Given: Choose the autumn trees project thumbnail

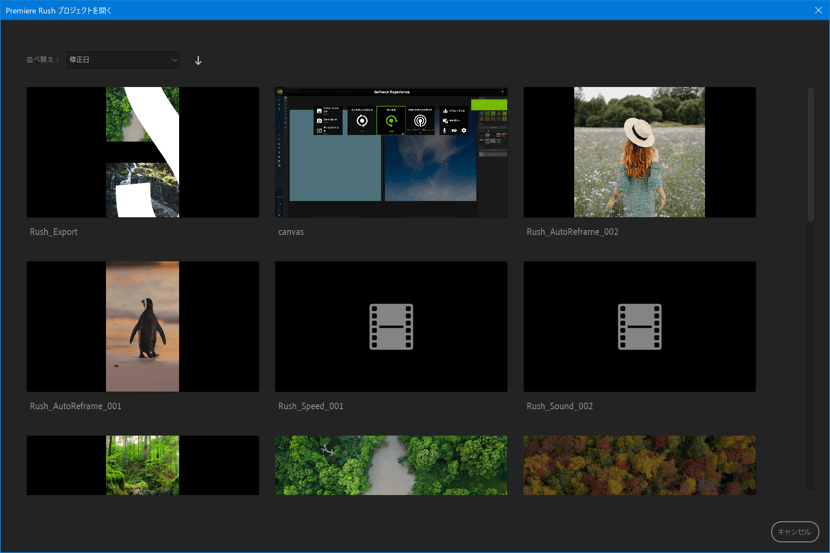Looking at the screenshot, I should tap(639, 465).
